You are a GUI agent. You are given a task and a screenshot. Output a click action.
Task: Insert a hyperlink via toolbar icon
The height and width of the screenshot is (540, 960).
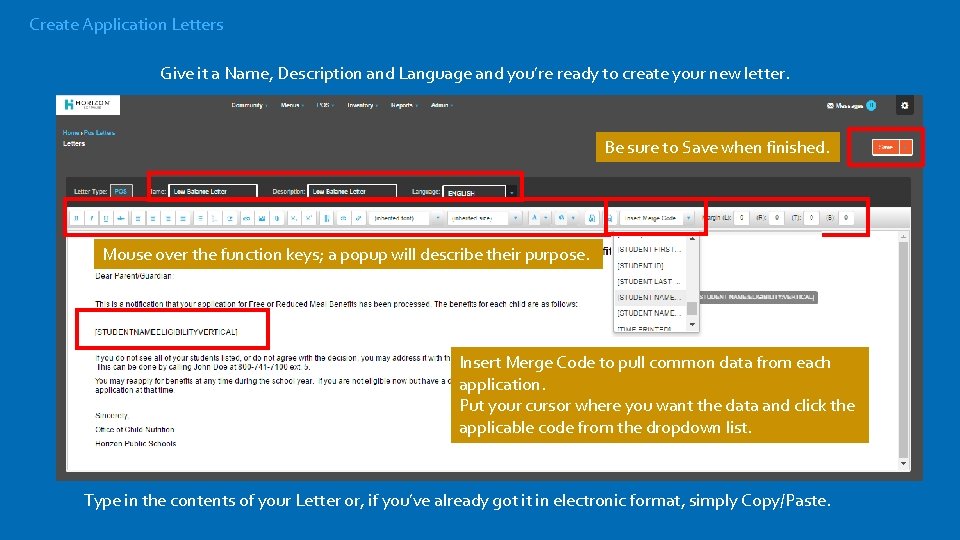247,218
